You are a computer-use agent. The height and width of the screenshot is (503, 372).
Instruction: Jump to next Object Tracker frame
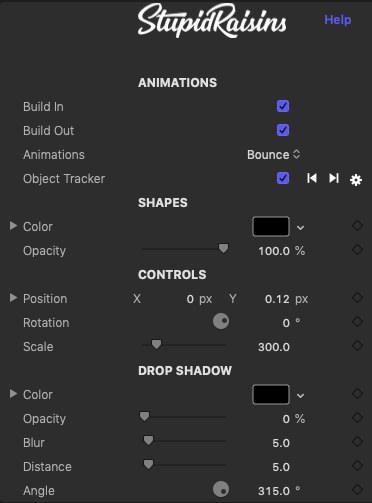(334, 178)
